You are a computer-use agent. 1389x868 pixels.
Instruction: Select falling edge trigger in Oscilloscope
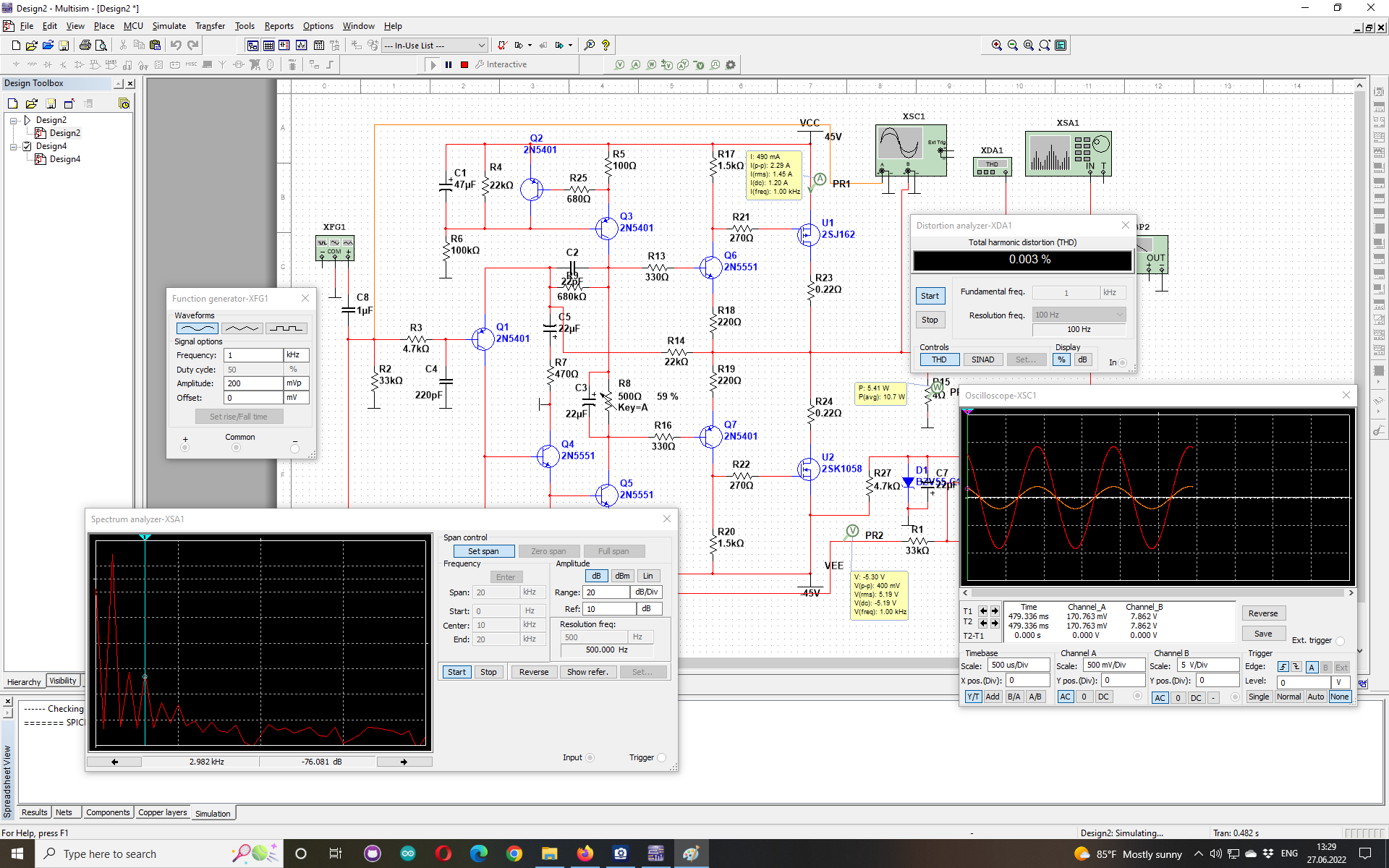[1296, 667]
